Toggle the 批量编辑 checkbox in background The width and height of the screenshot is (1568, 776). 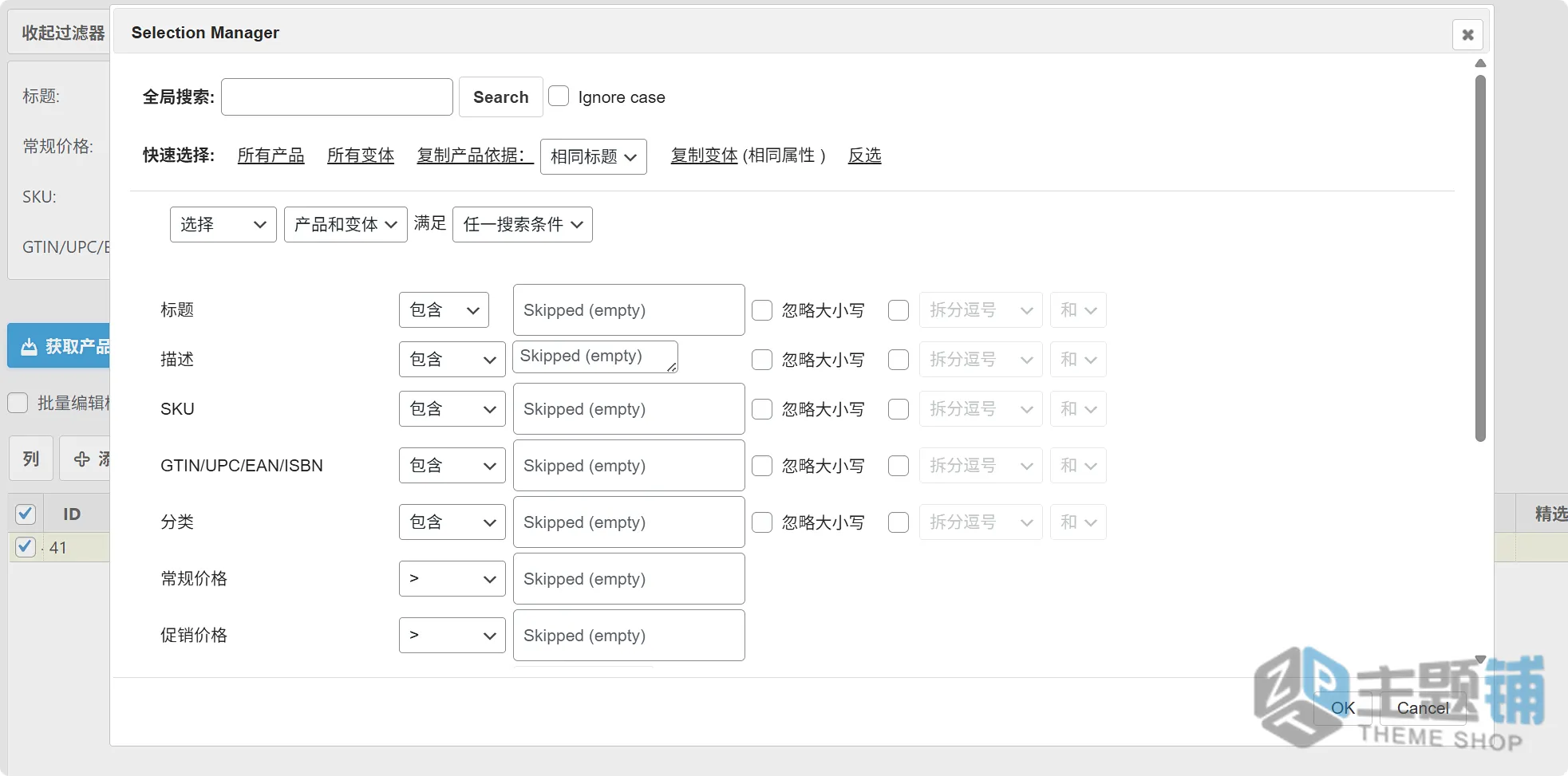(x=18, y=403)
